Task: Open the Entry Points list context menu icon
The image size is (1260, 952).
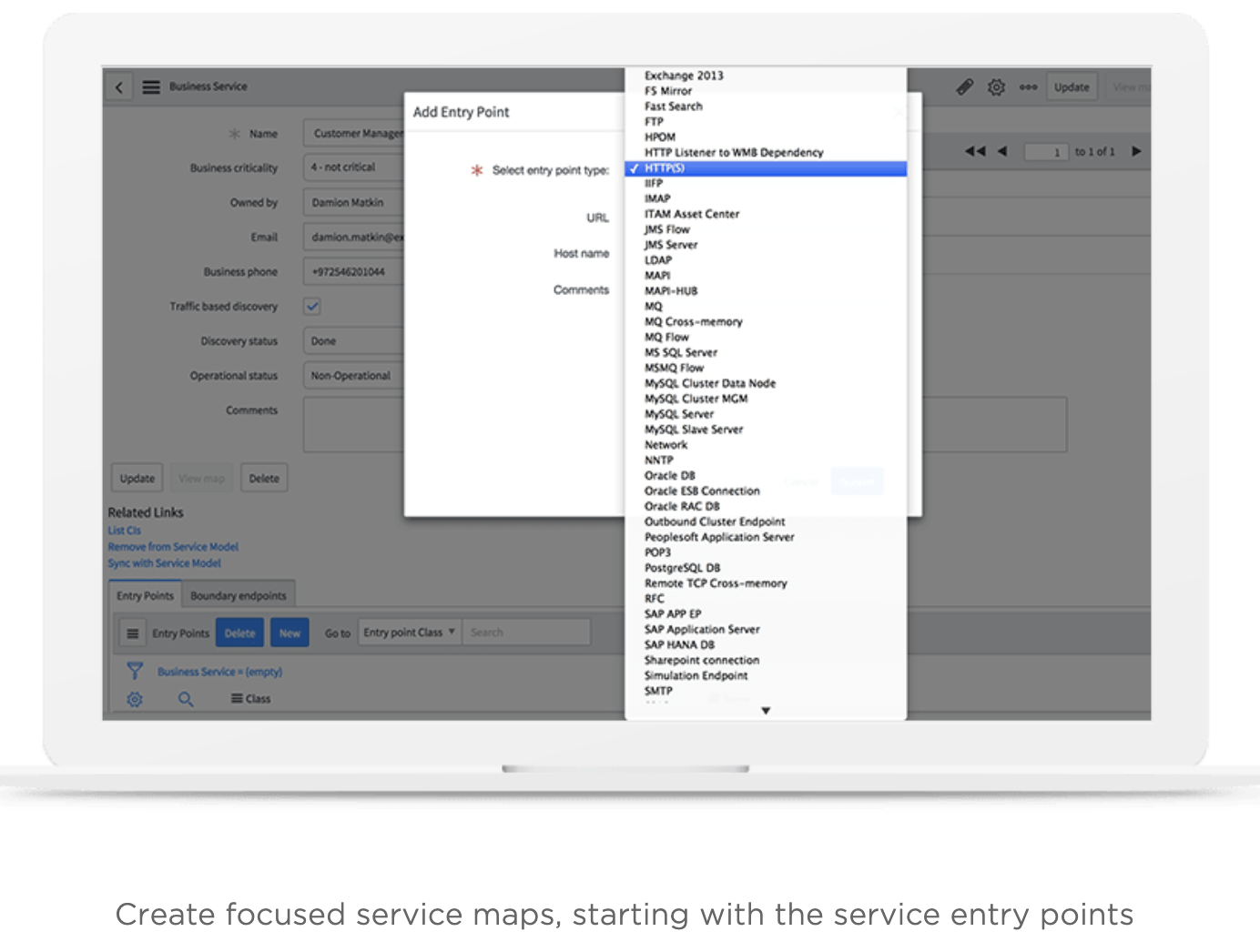Action: tap(132, 632)
